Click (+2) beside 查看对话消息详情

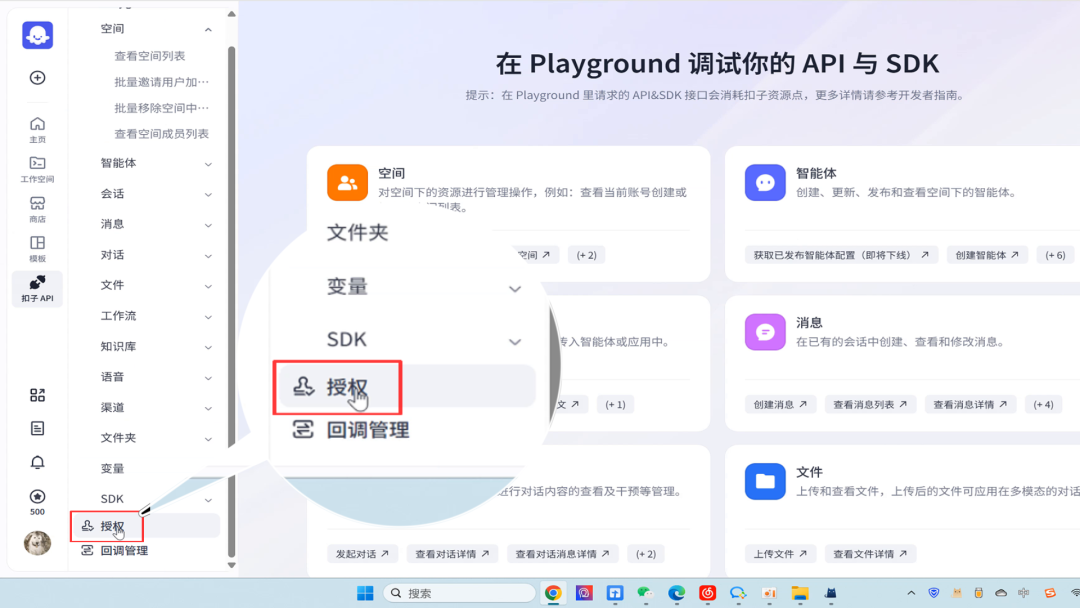[645, 554]
